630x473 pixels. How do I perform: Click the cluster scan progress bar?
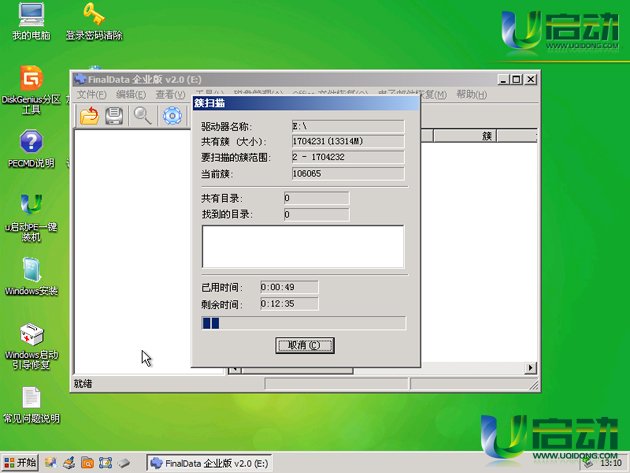[303, 323]
